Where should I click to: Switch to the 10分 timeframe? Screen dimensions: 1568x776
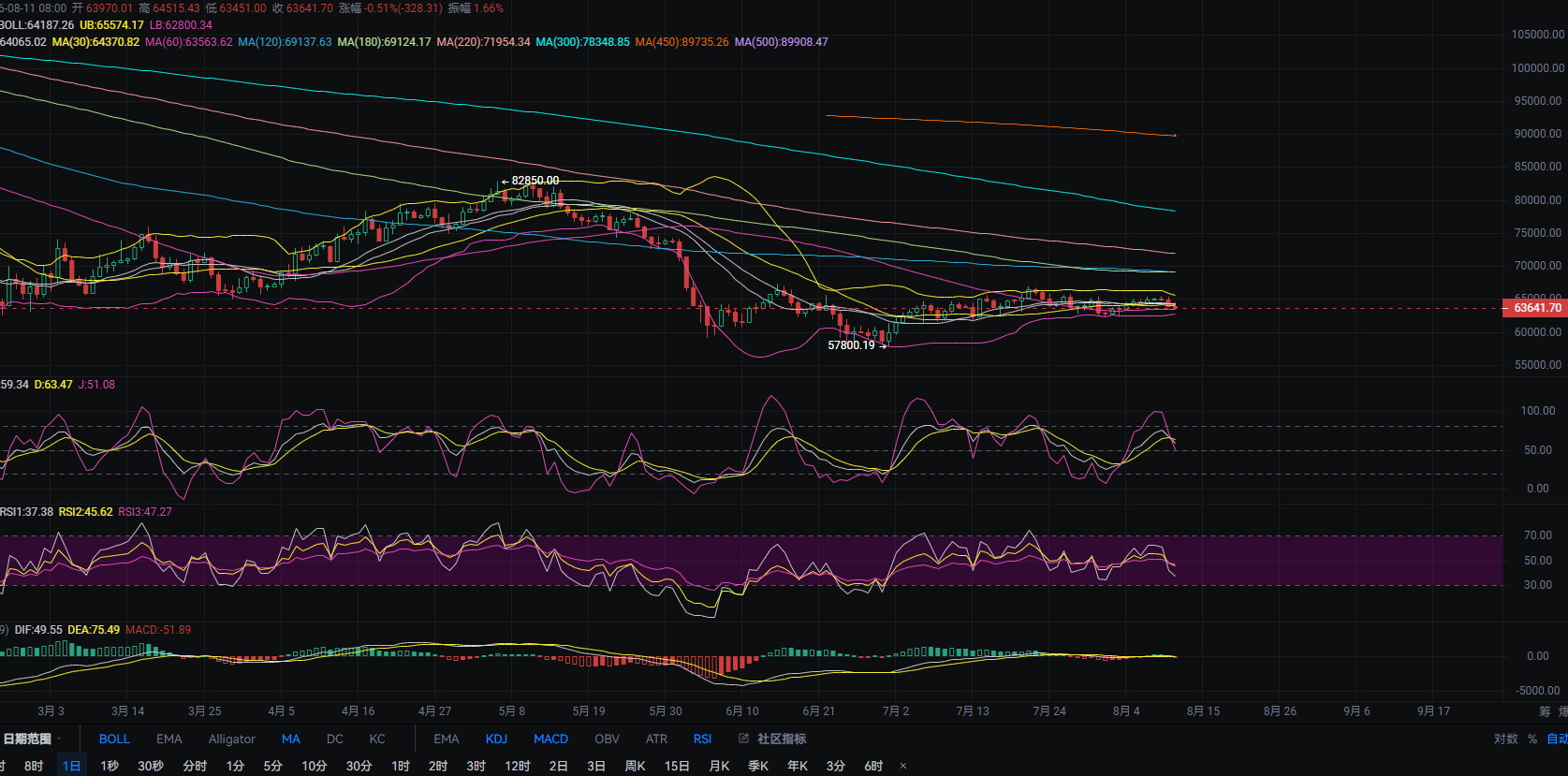[x=315, y=766]
